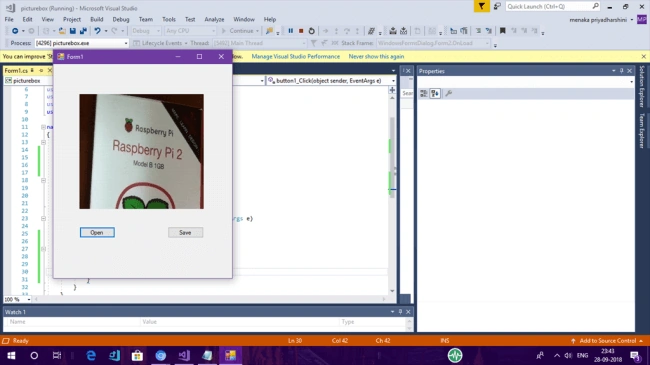Toggle the bookmark icon in toolbar
This screenshot has width=650, height=365.
pos(502,31)
